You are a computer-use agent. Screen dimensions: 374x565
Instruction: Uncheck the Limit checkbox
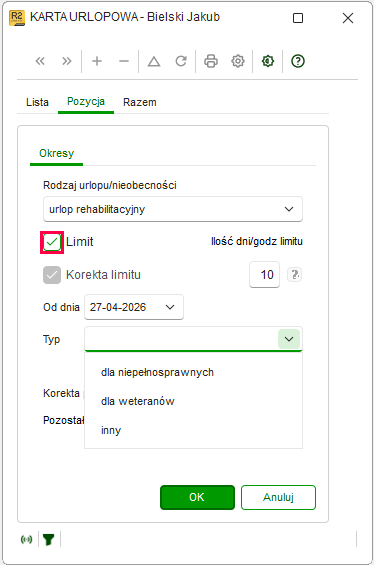(52, 242)
